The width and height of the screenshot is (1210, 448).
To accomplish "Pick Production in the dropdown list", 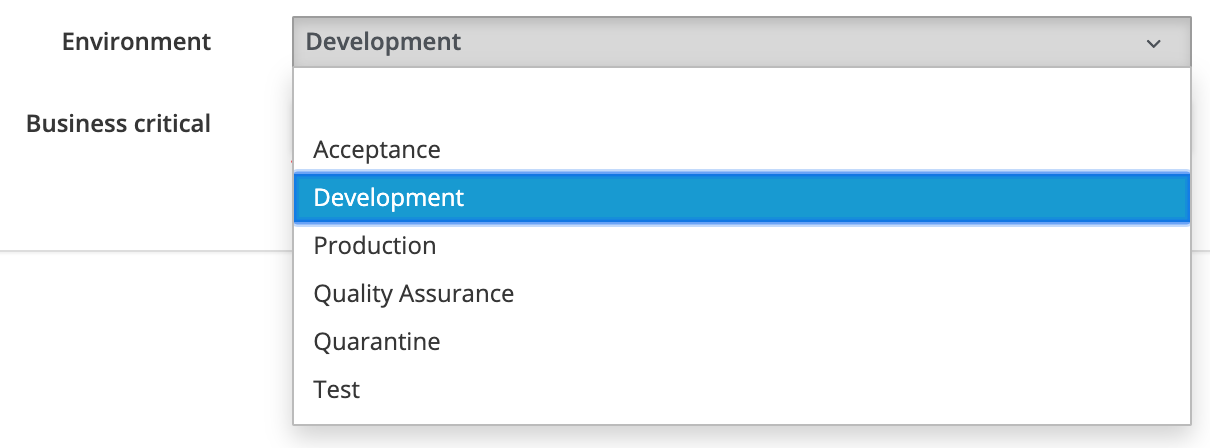I will (741, 246).
